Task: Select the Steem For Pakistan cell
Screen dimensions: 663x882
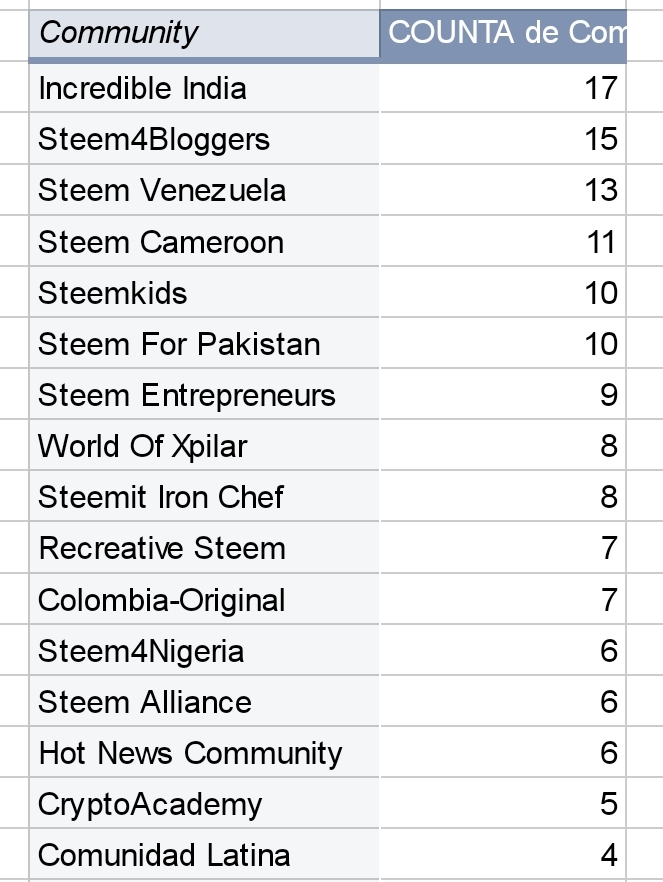Action: [204, 343]
